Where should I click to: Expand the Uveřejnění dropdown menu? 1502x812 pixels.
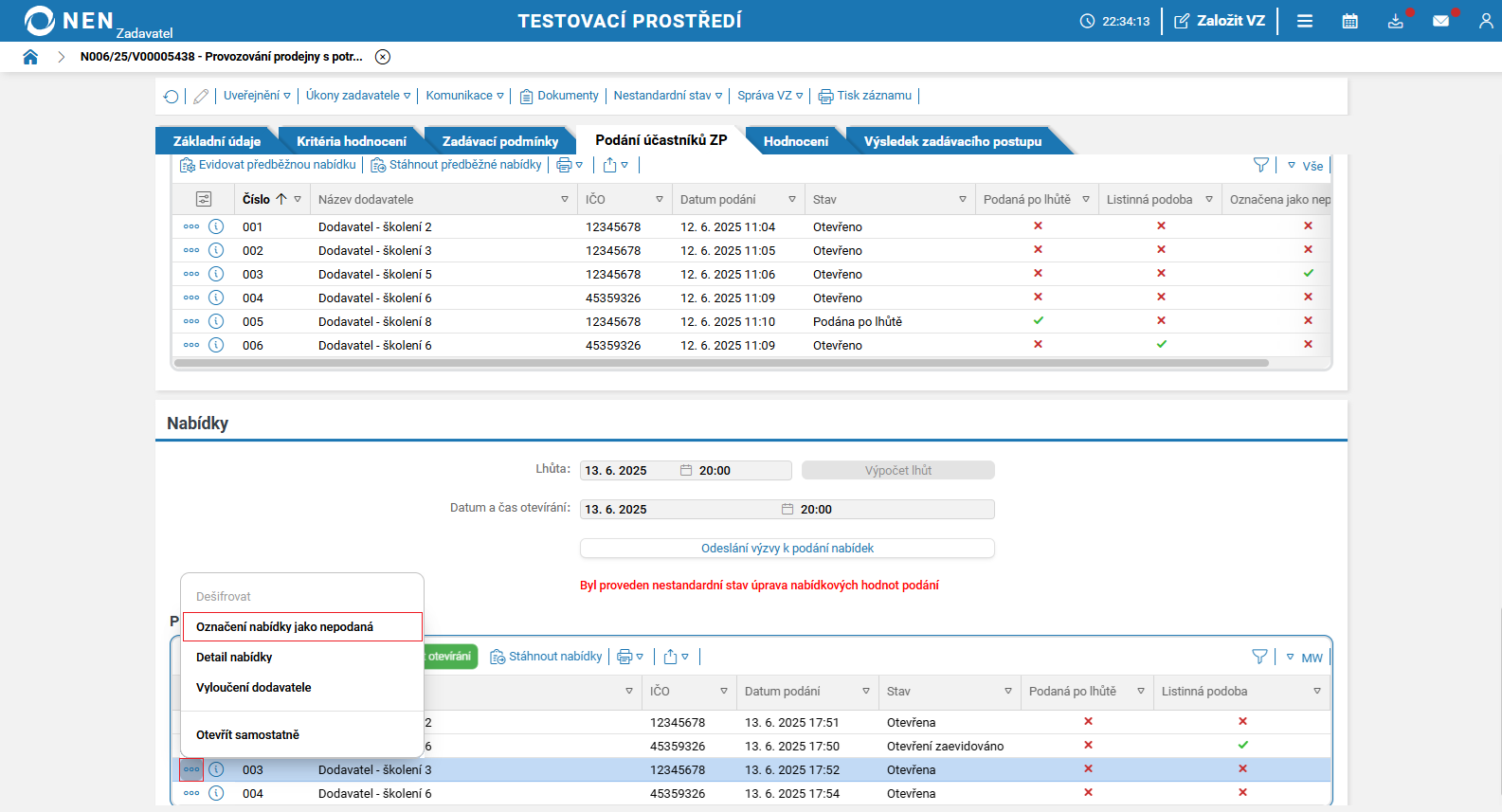[256, 96]
